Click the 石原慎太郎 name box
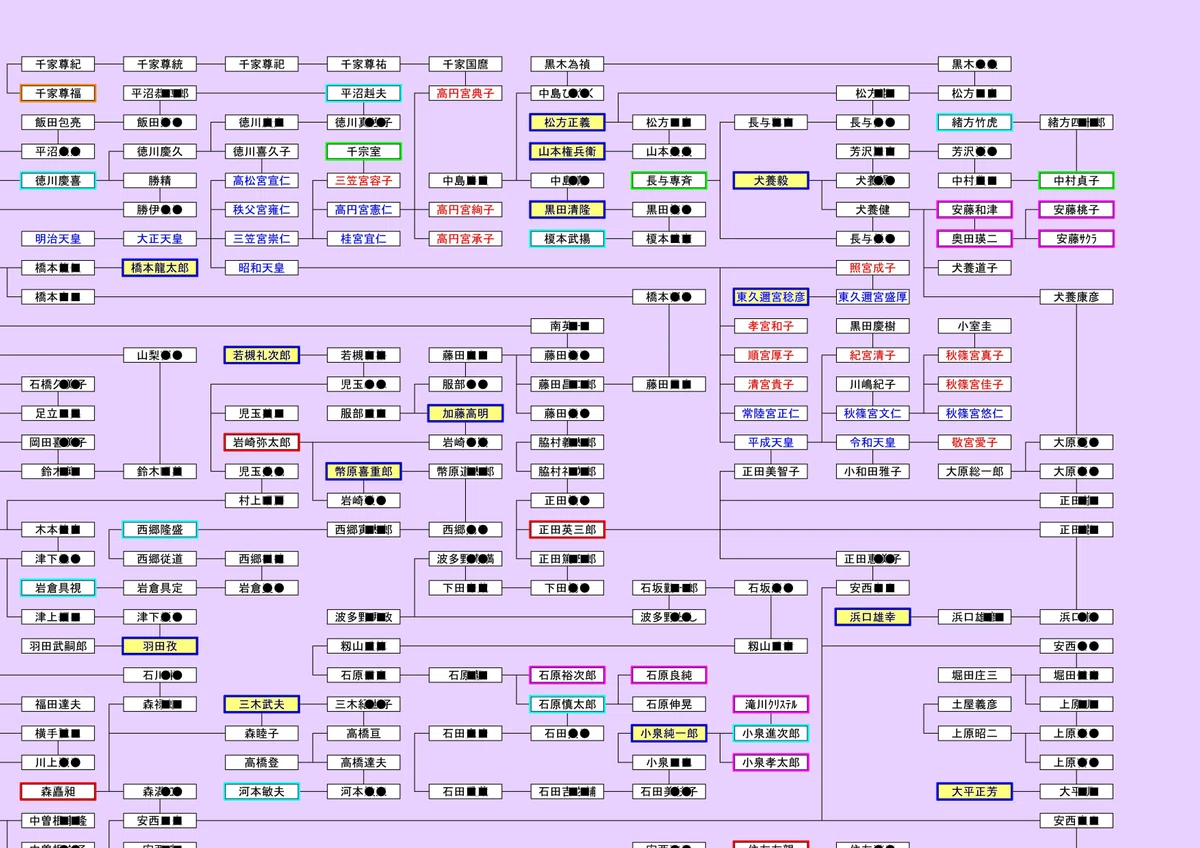 click(x=568, y=704)
